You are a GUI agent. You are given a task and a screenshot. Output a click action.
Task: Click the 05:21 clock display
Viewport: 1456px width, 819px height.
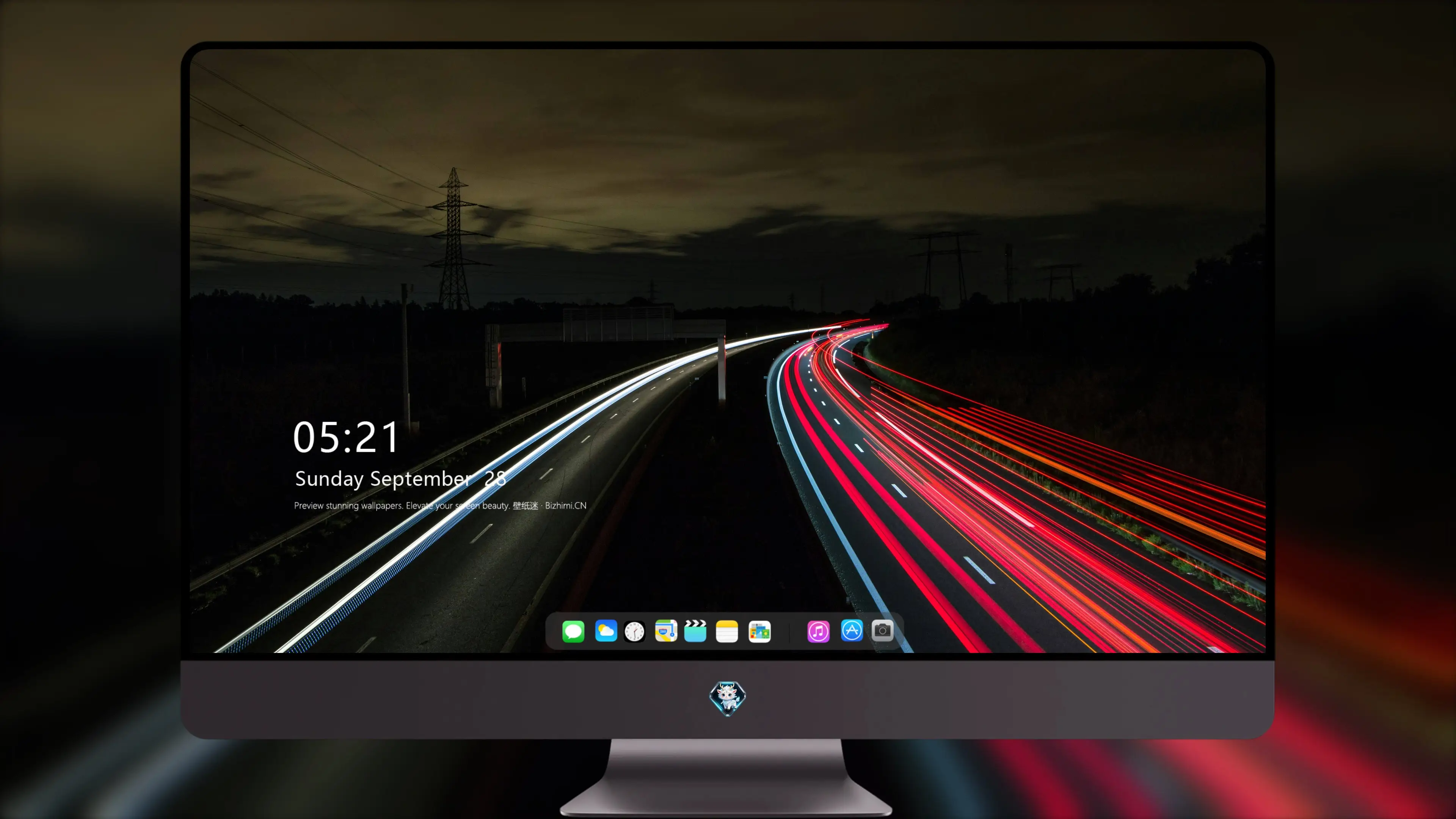click(x=346, y=438)
